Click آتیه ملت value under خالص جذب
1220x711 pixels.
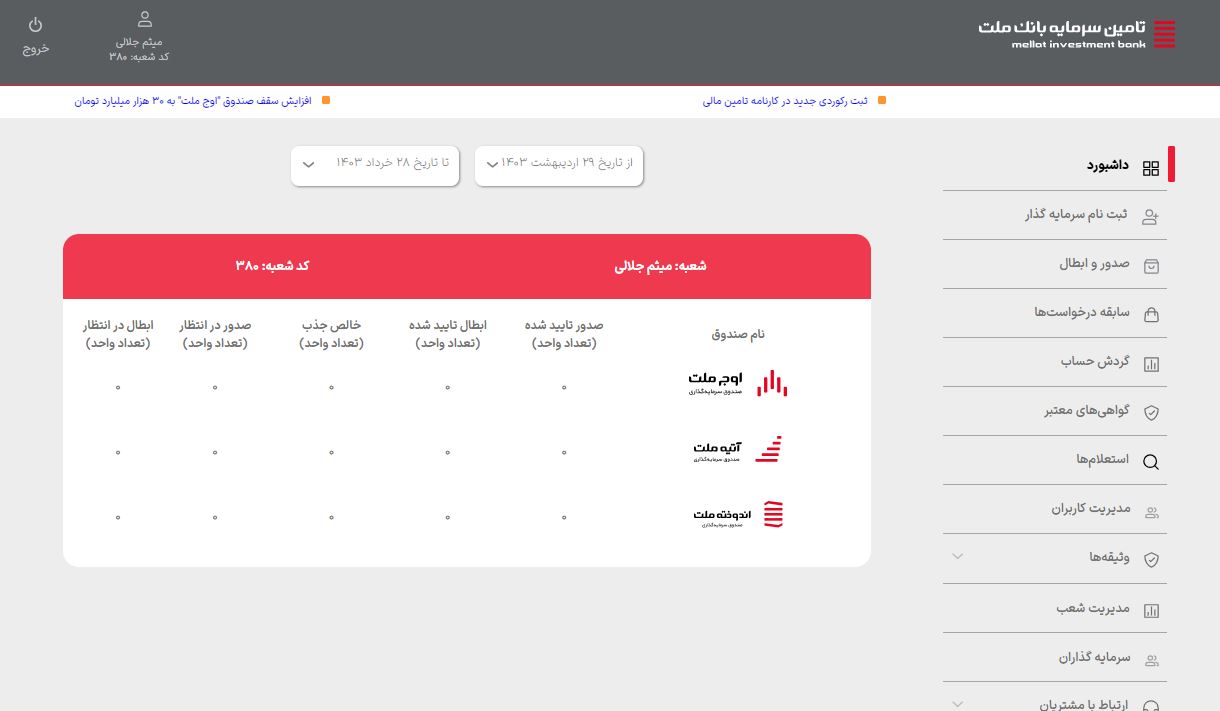[x=331, y=452]
